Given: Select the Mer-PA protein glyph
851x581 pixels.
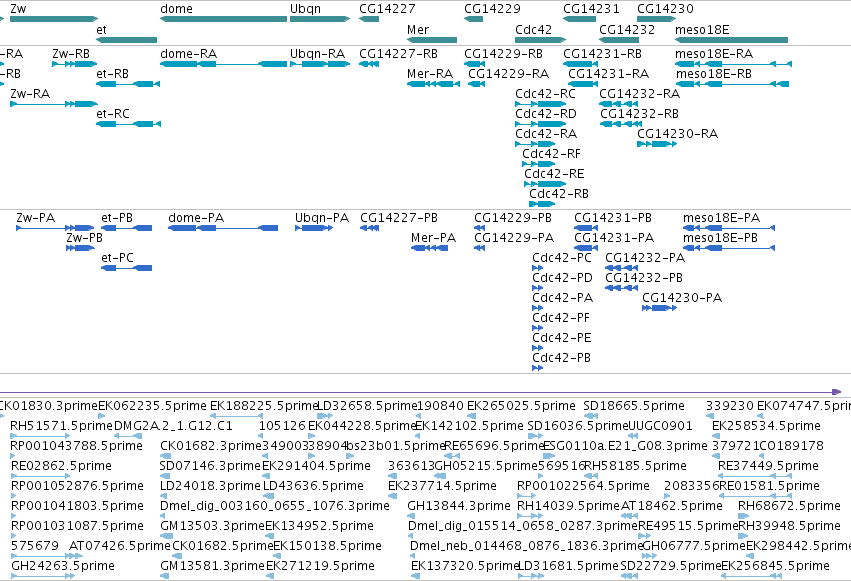Looking at the screenshot, I should 429,248.
